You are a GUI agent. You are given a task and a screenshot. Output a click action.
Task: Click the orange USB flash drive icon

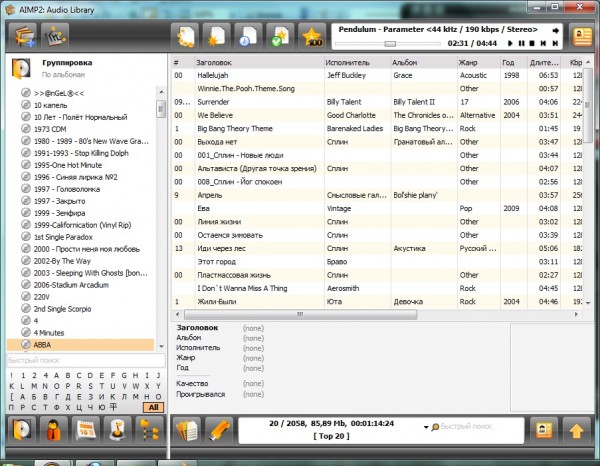click(219, 430)
